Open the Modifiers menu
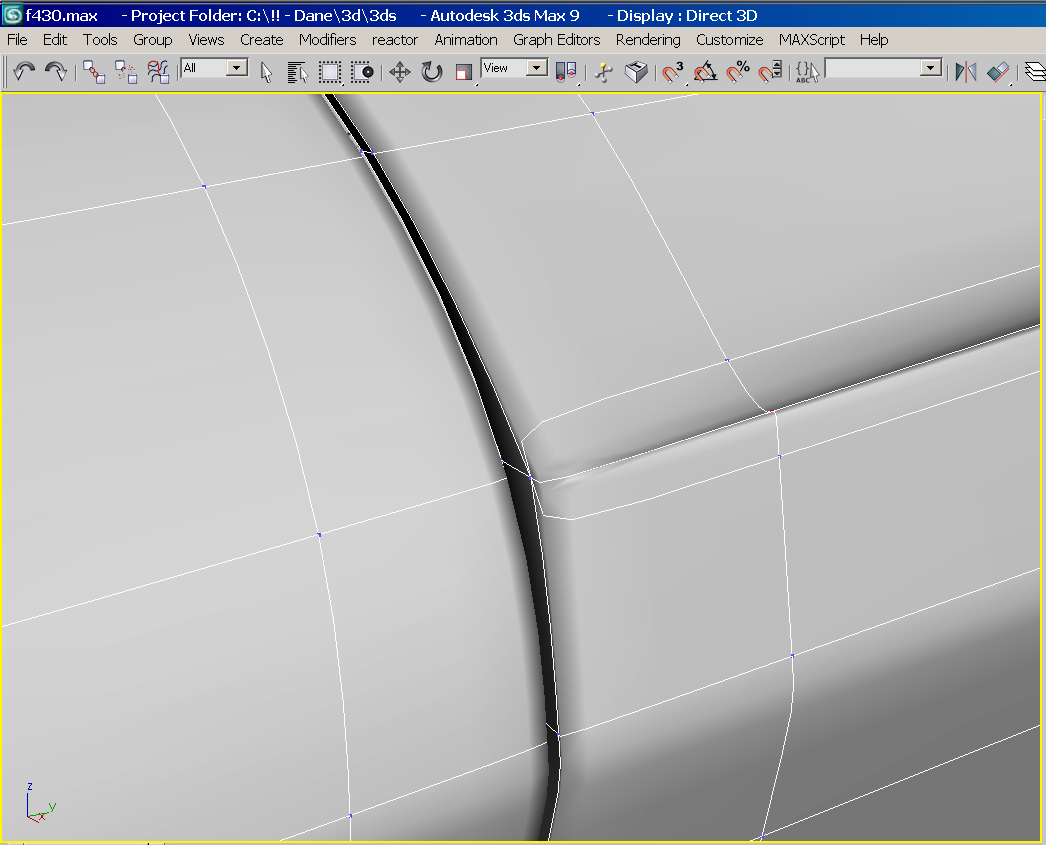 [327, 40]
